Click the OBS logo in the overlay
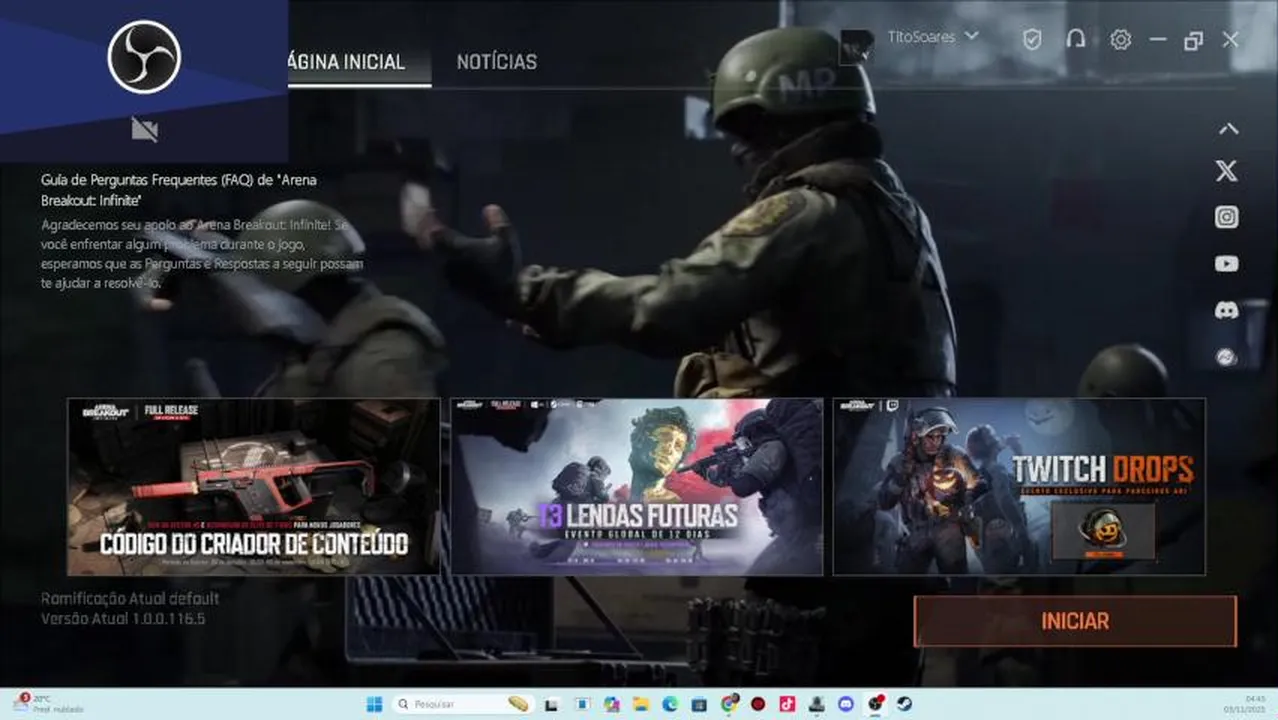 144,57
